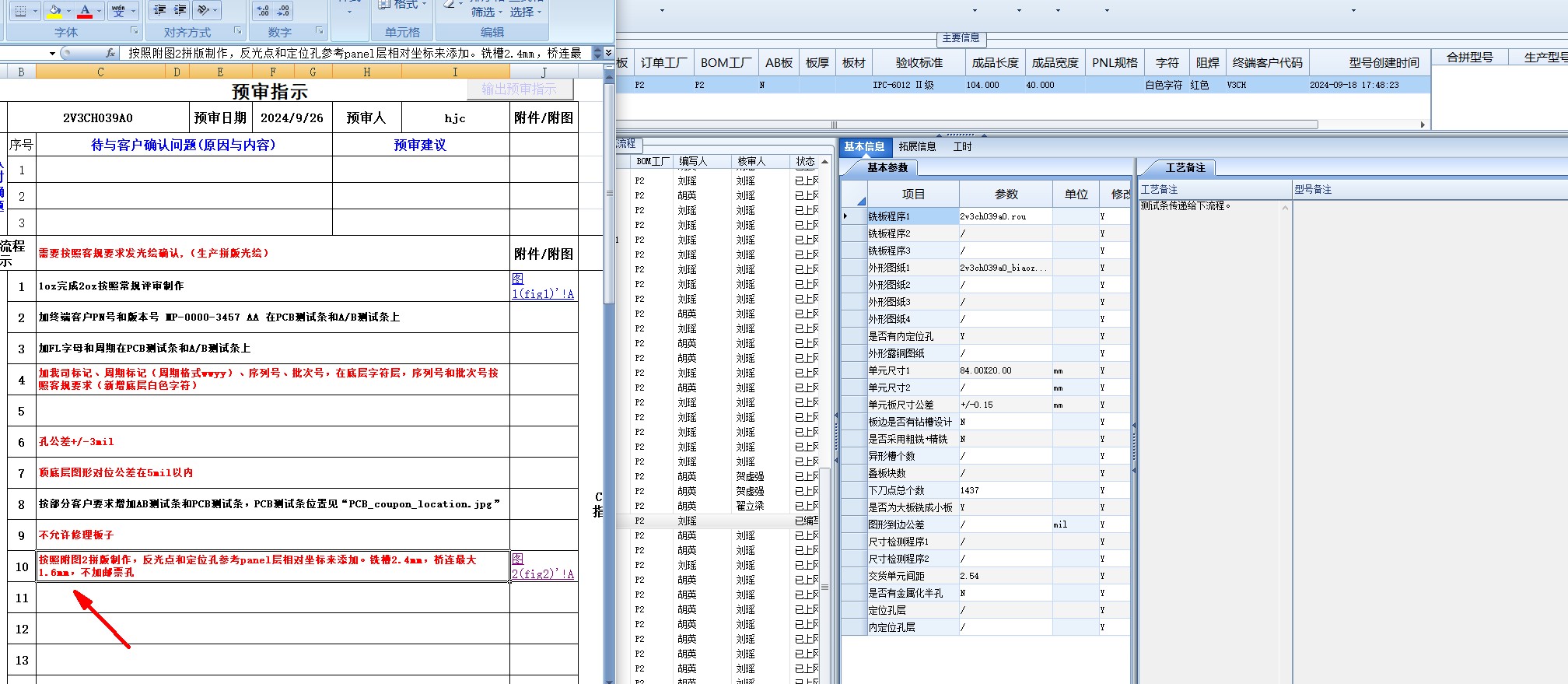The image size is (1568, 684).
Task: Click the 2v3ch039a0.rou parameter value
Action: click(1006, 216)
